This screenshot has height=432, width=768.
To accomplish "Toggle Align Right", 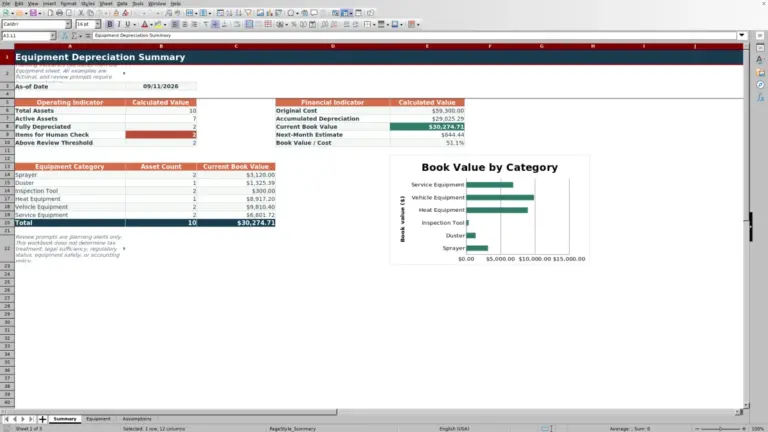I will (194, 24).
